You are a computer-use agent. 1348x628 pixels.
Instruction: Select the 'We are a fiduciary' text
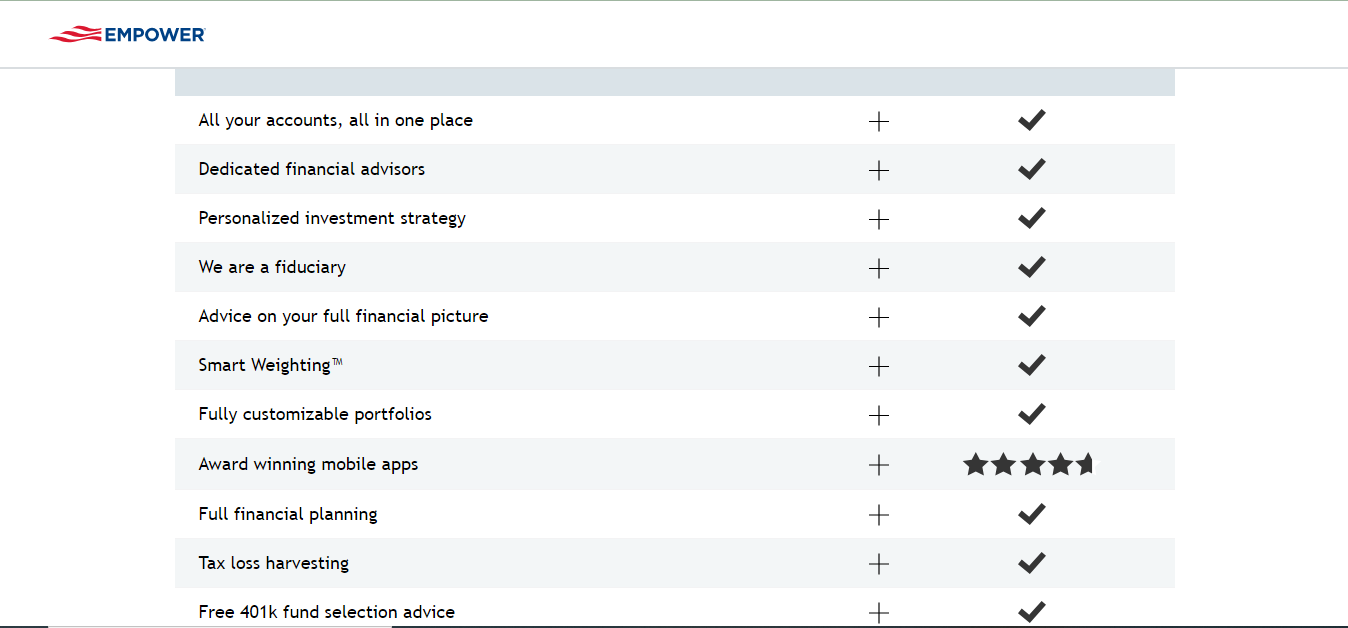point(272,267)
